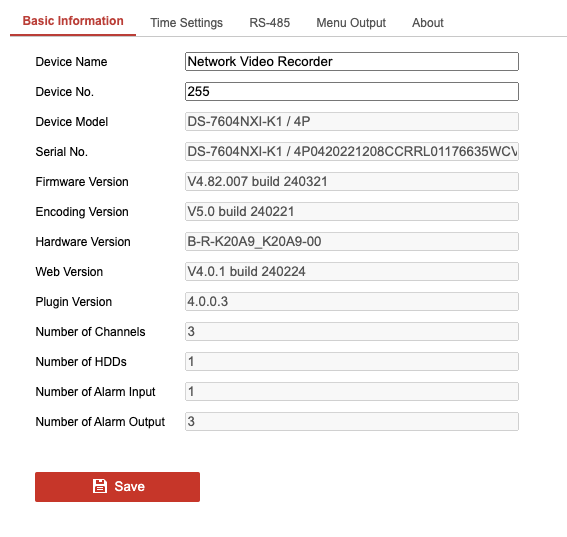Image resolution: width=567 pixels, height=537 pixels.
Task: Open the Menu Output tab
Action: coord(351,23)
